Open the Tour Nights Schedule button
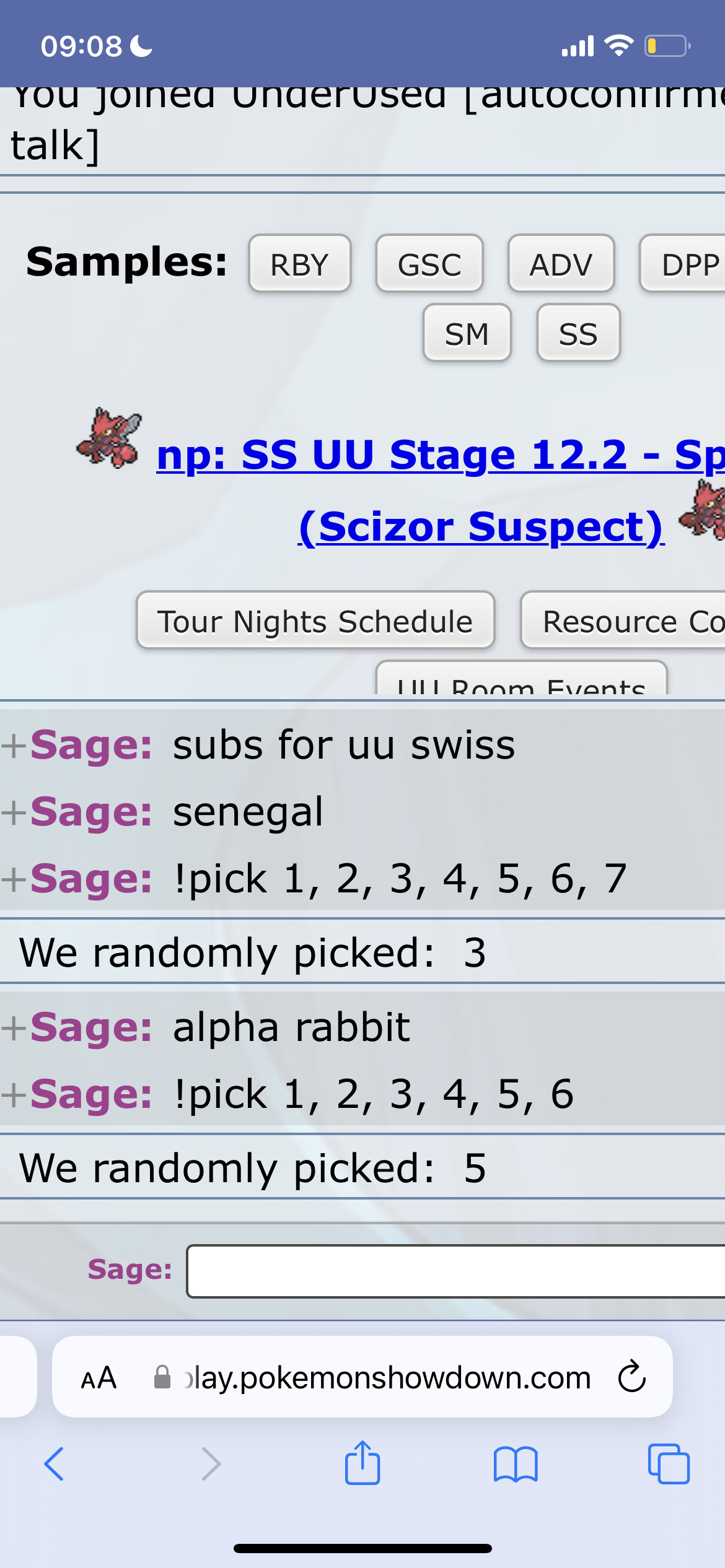725x1568 pixels. click(315, 621)
